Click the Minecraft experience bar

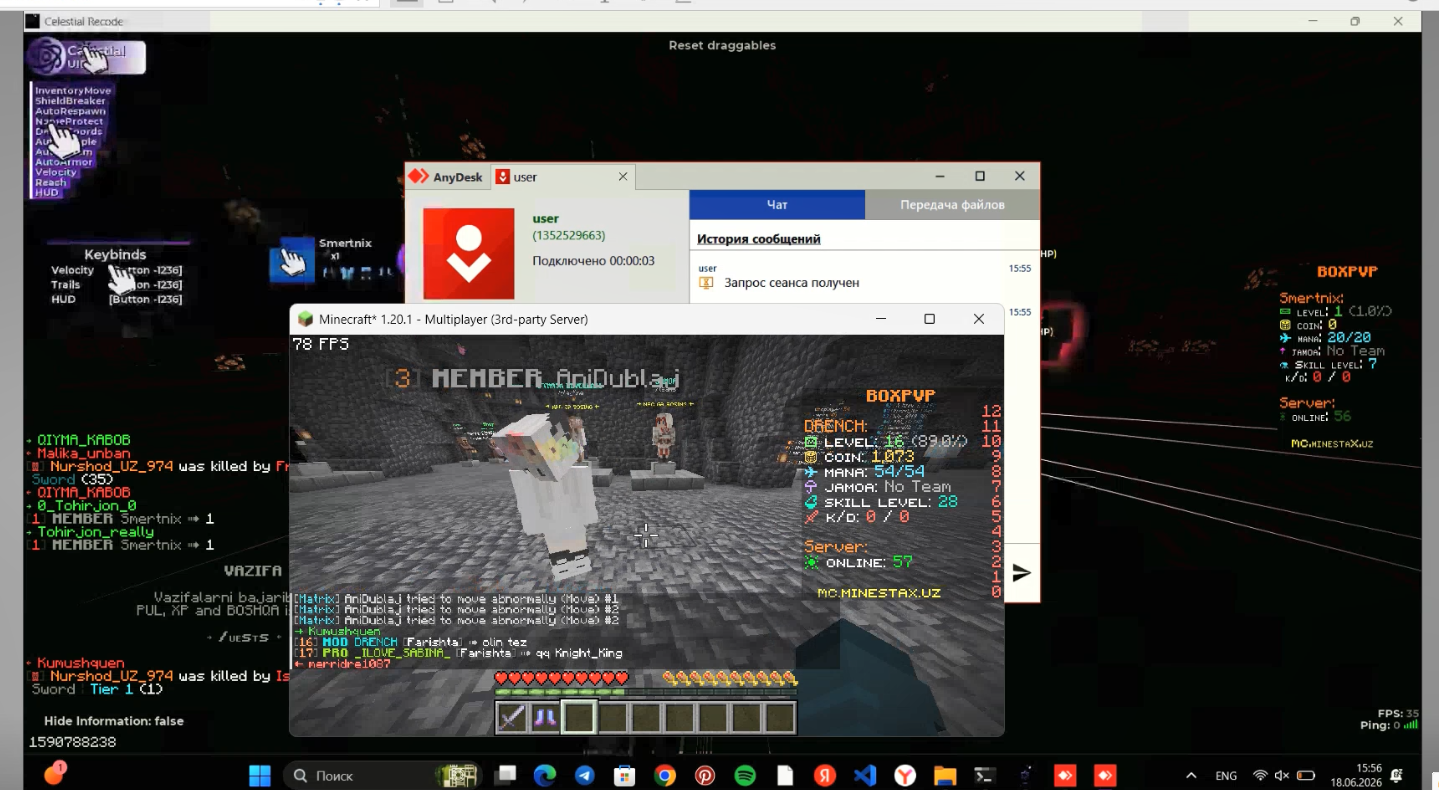(645, 692)
